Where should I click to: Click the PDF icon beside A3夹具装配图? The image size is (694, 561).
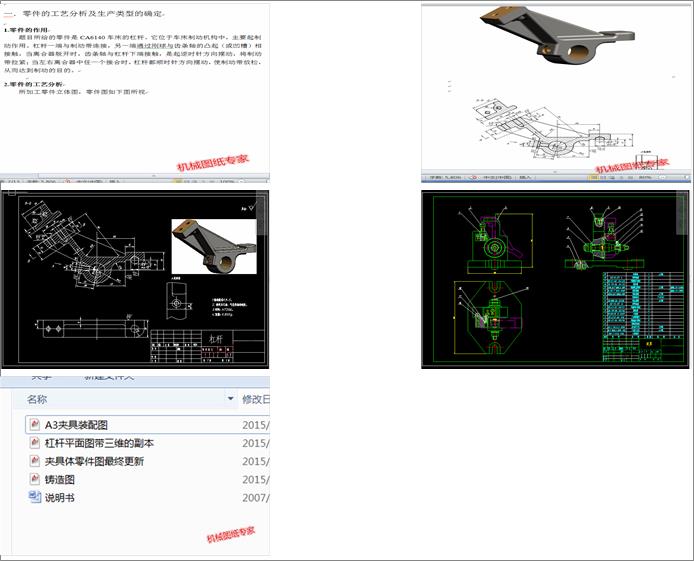coord(34,425)
